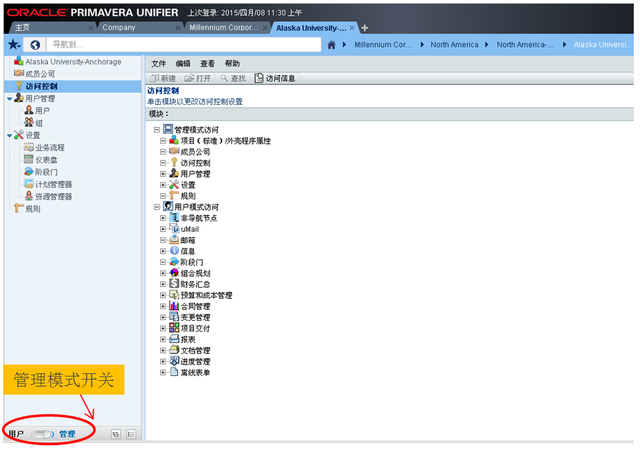This screenshot has height=449, width=640.
Task: Click Alaska Universi... breadcrumb link
Action: pyautogui.click(x=602, y=45)
